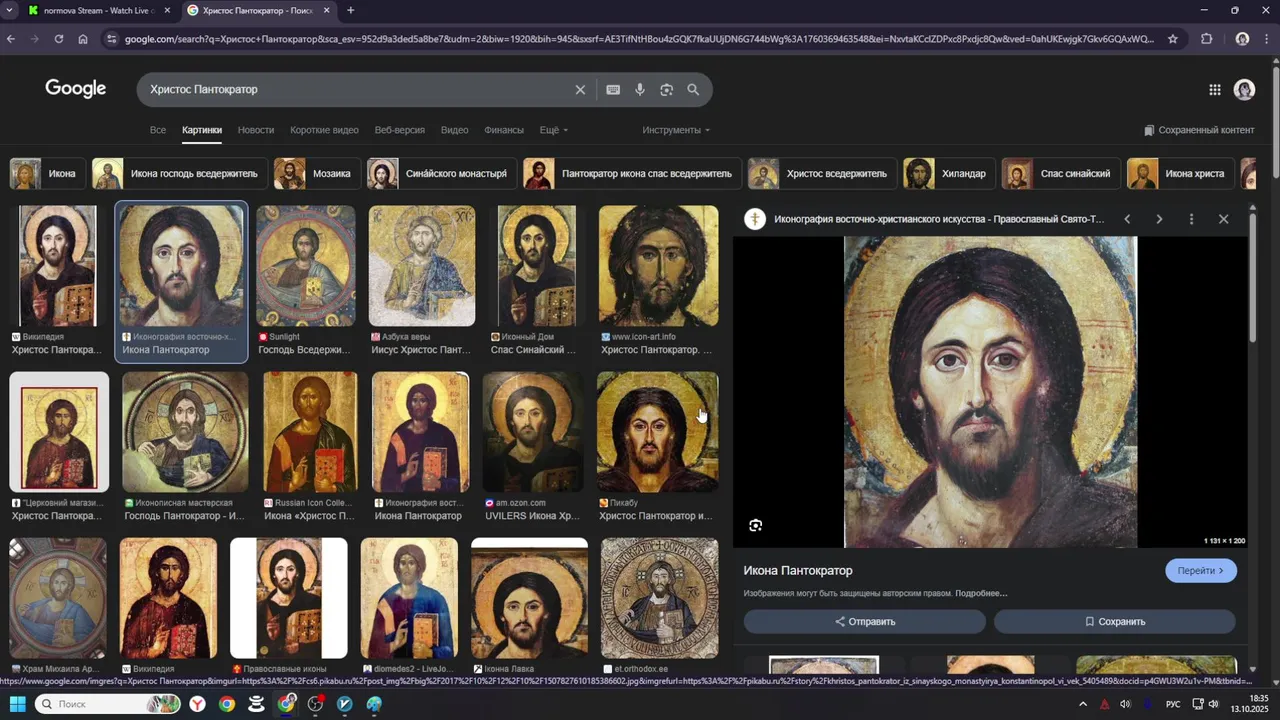Open the Windows Start menu
The height and width of the screenshot is (720, 1280).
coord(17,704)
